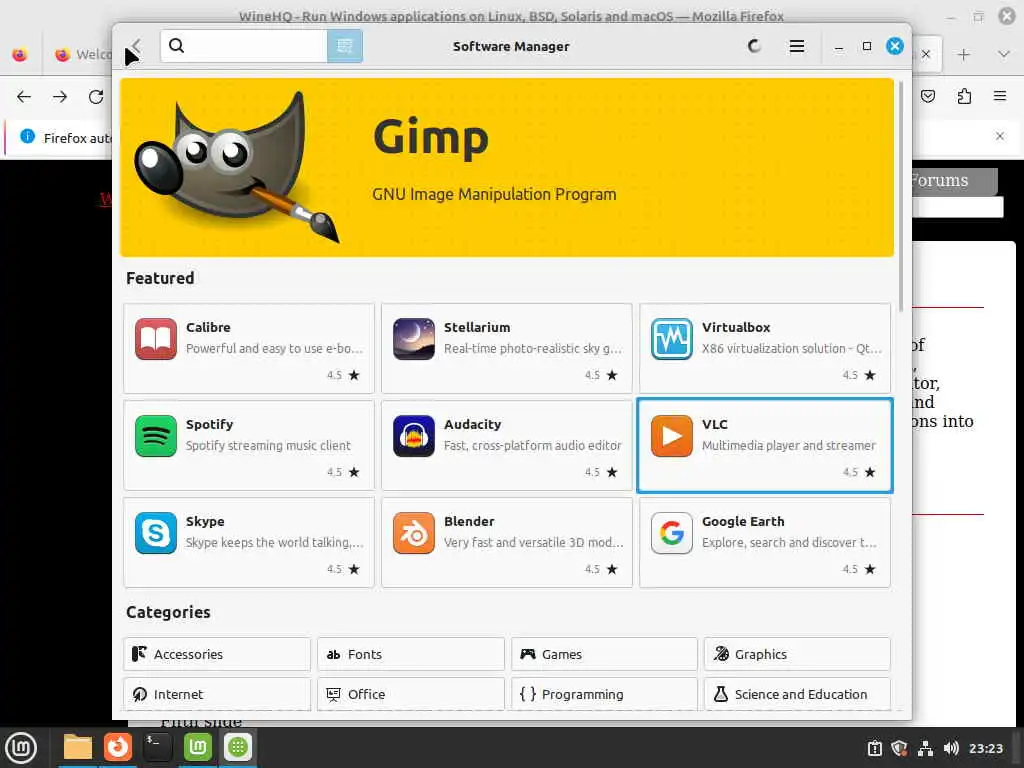Open the Internet category
The image size is (1024, 768).
tap(217, 694)
